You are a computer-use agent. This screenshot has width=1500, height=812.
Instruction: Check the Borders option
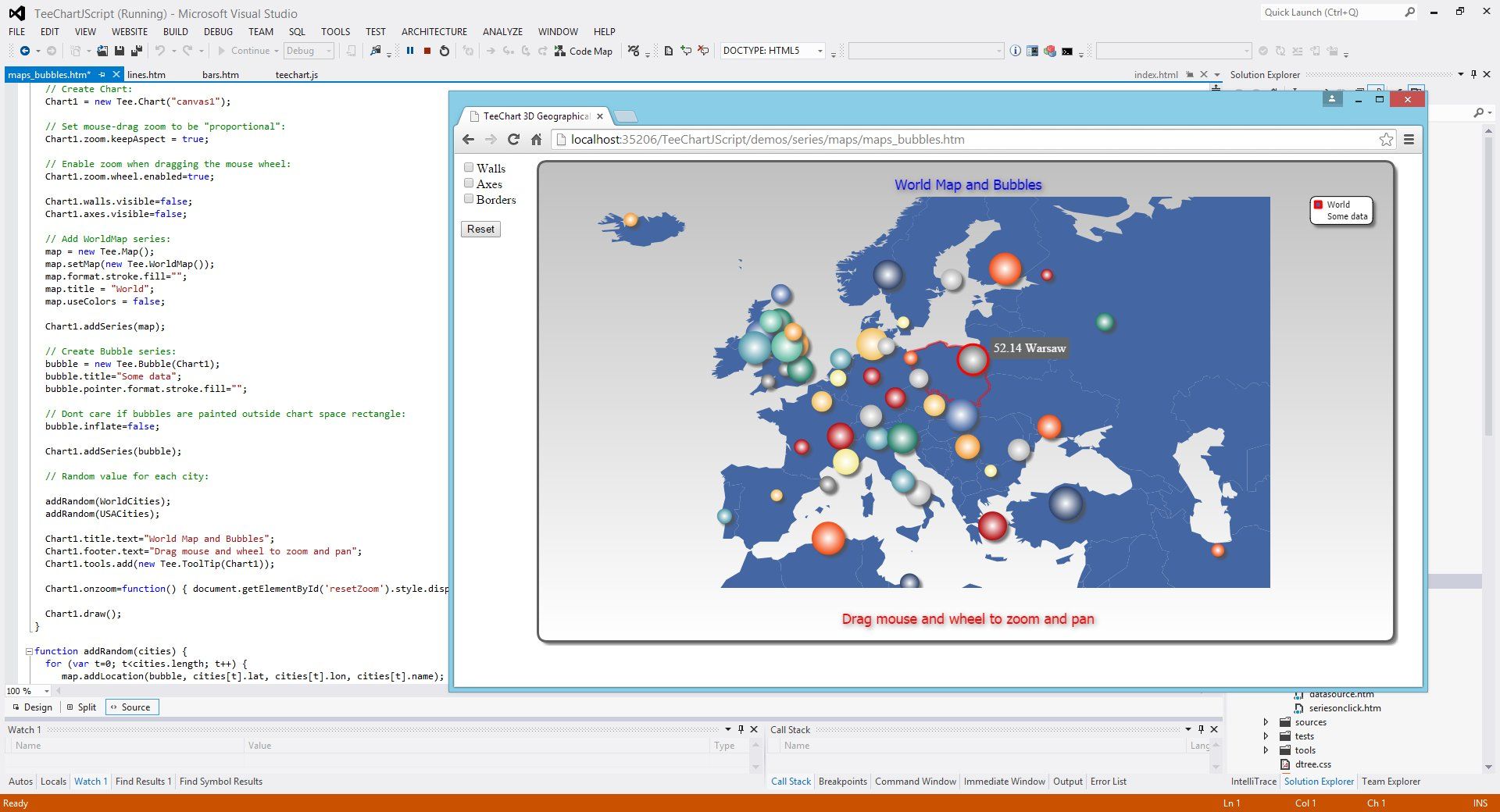click(469, 198)
